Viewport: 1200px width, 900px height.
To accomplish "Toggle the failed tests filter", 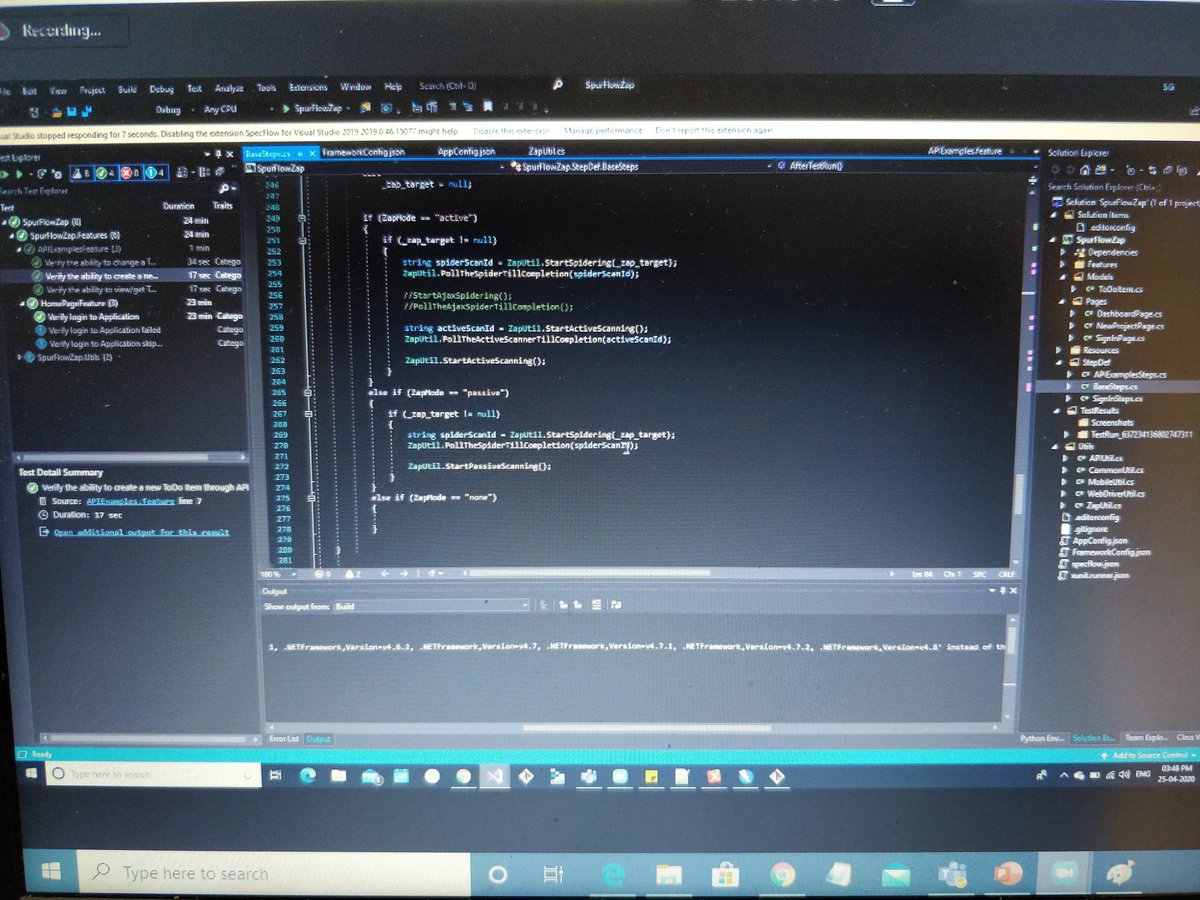I will tap(132, 174).
